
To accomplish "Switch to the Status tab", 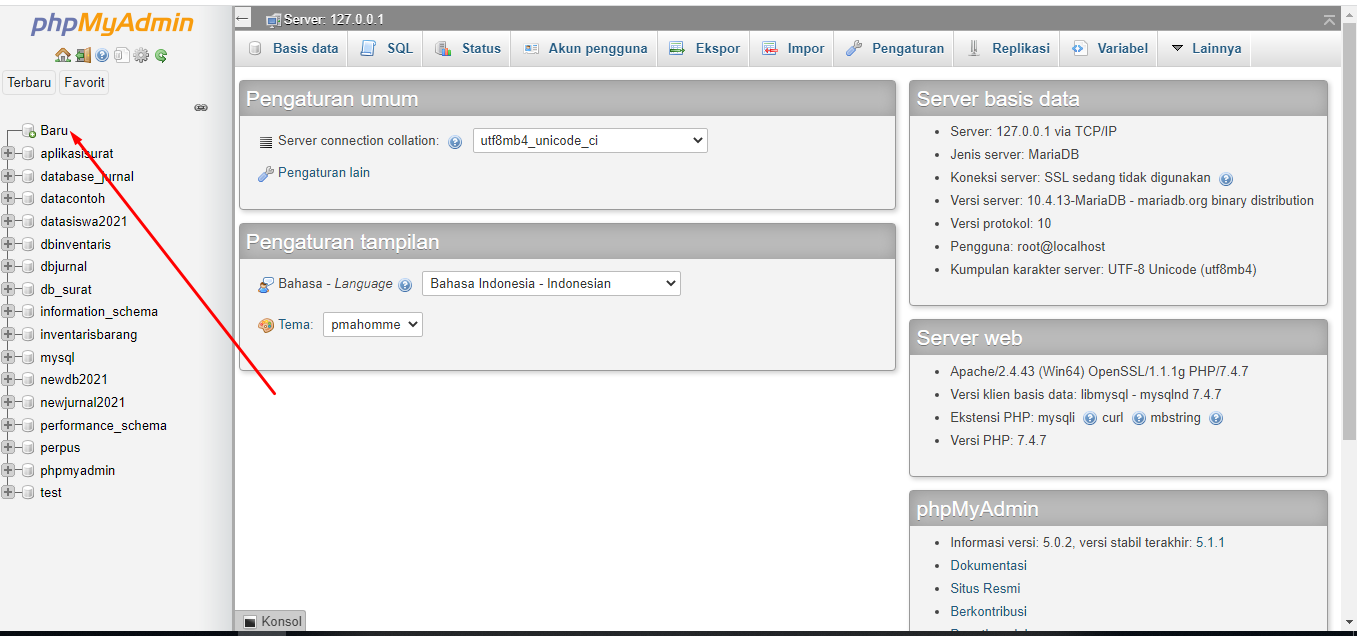I will [x=467, y=48].
